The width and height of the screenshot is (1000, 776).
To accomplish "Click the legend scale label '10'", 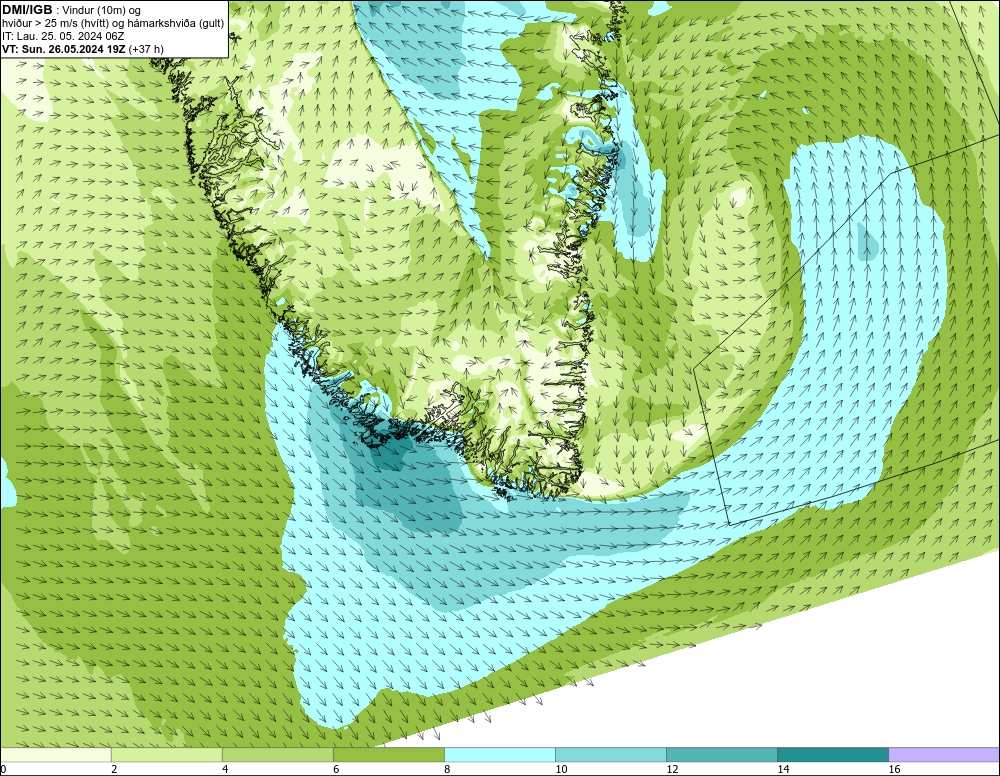I will pyautogui.click(x=561, y=769).
